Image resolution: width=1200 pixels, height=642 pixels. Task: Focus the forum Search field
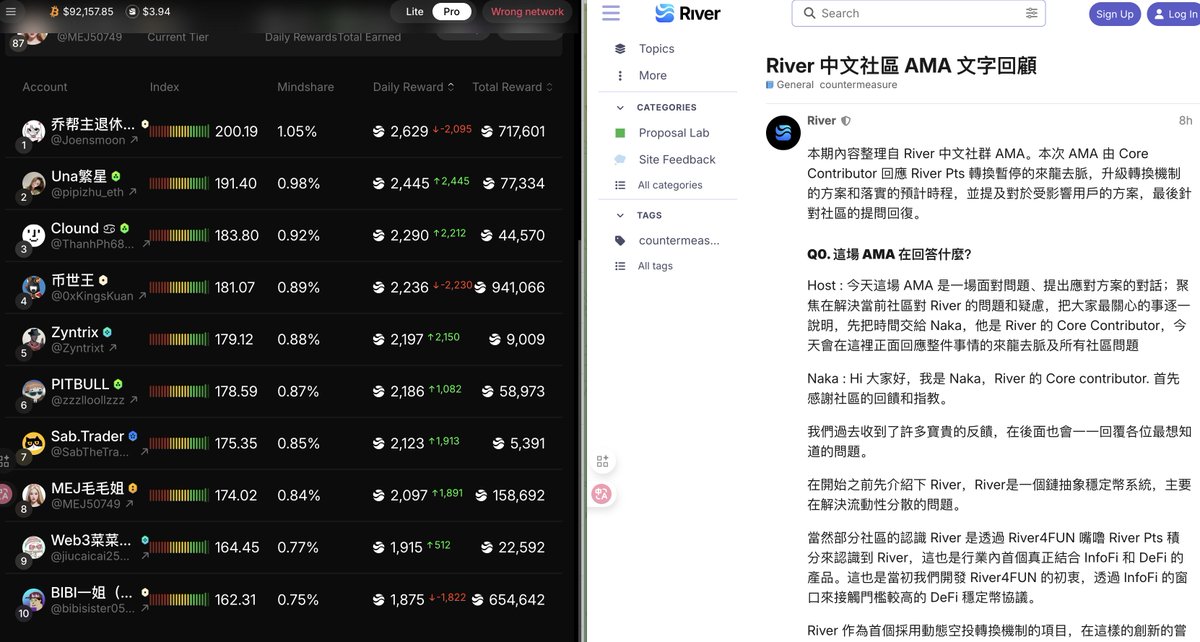[918, 13]
